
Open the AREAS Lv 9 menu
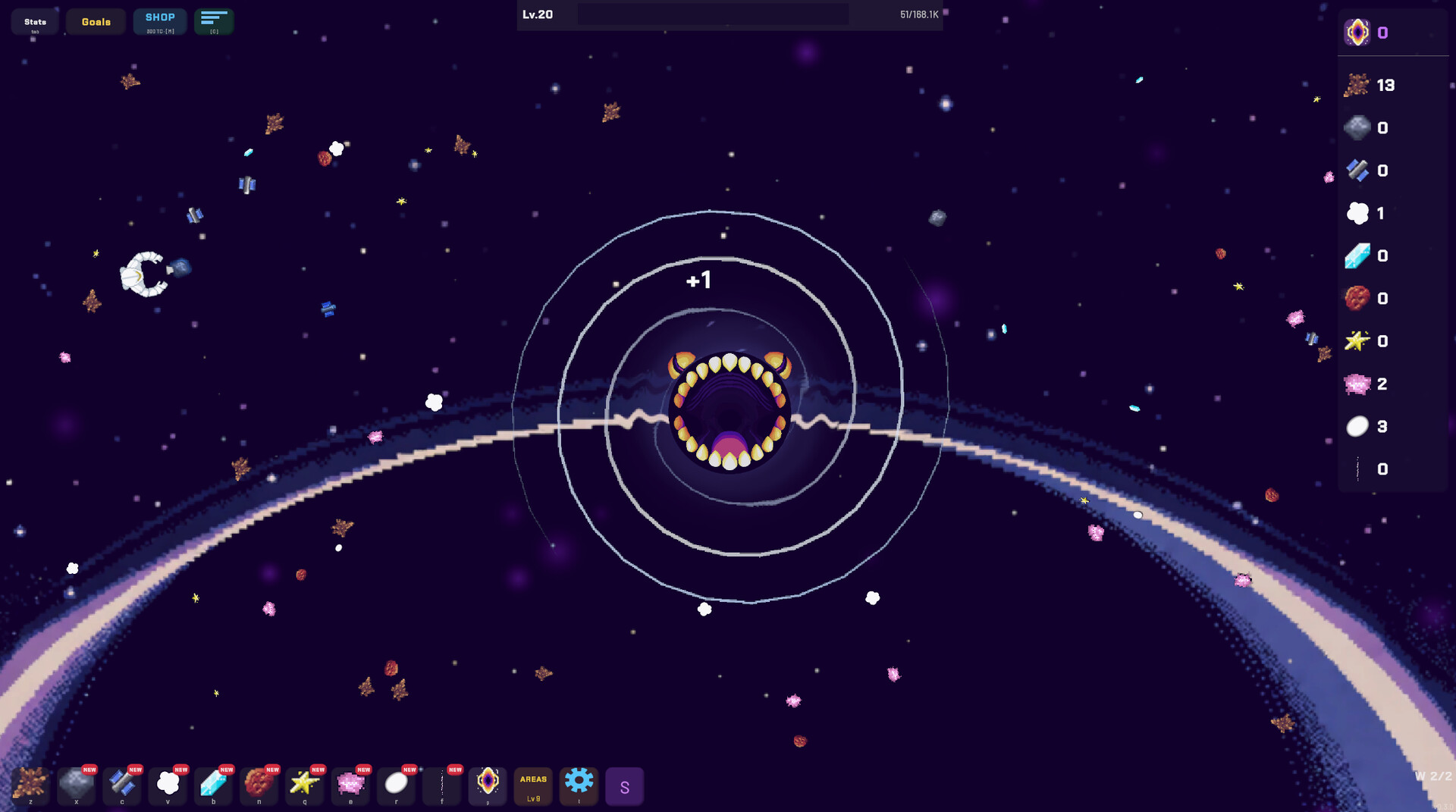tap(533, 785)
